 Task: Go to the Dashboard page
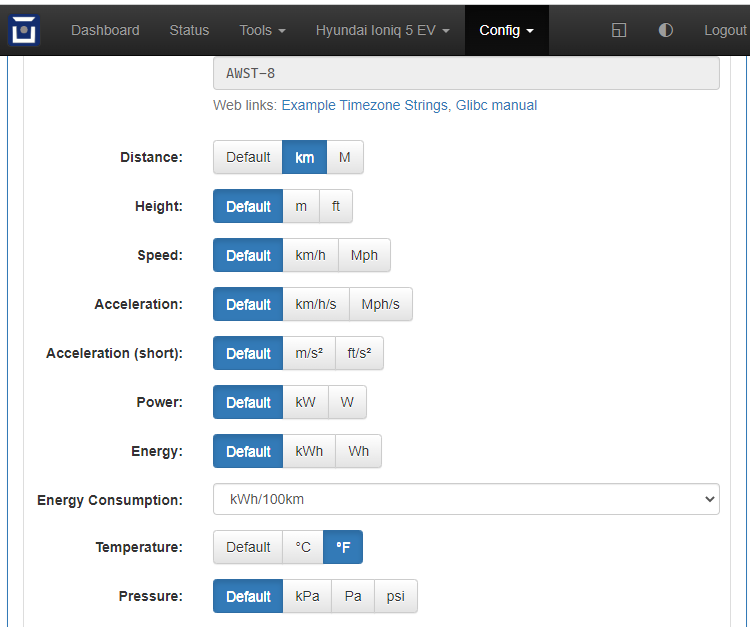(105, 30)
